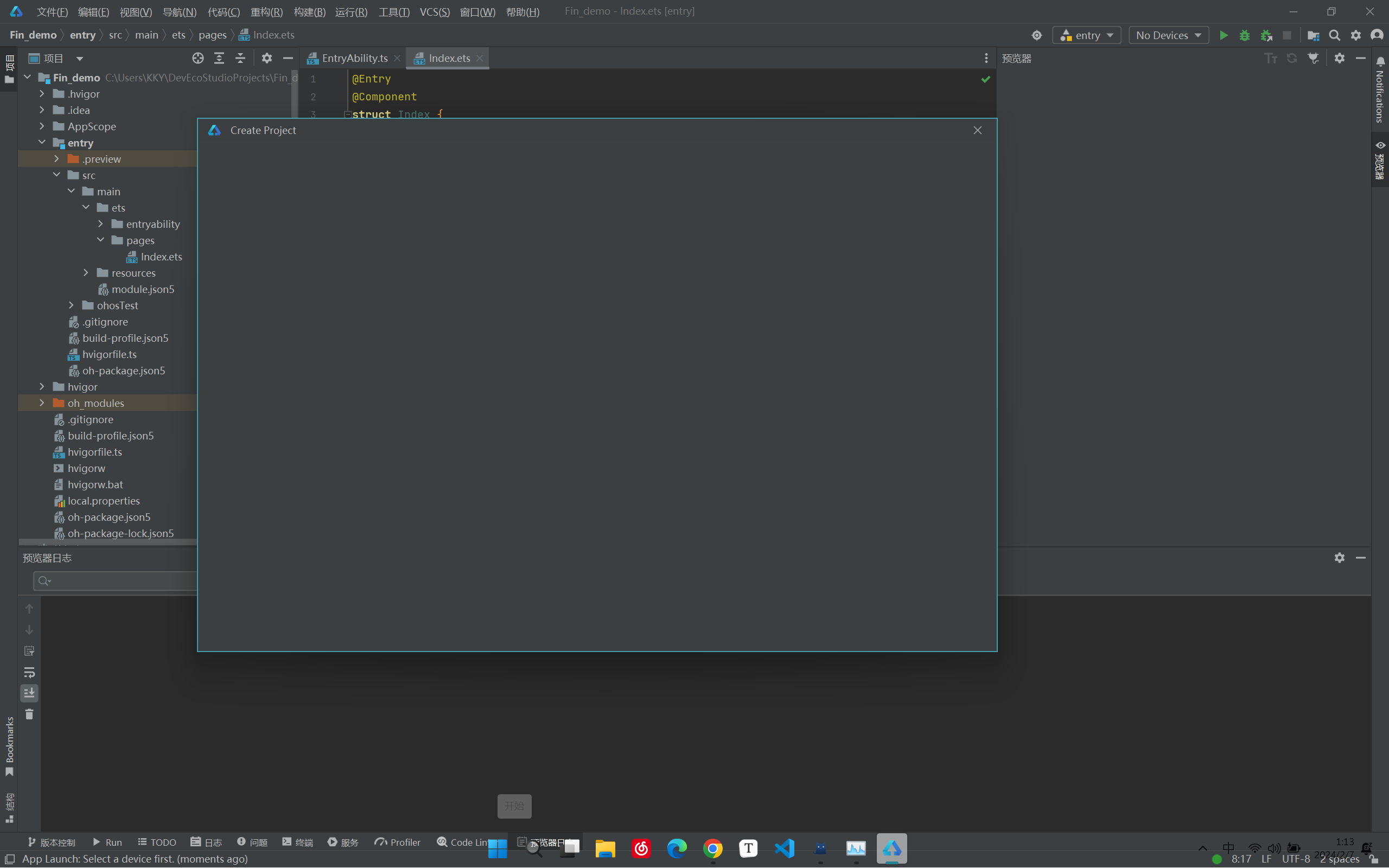Image resolution: width=1389 pixels, height=868 pixels.
Task: Click the 2 spaces indent status item
Action: [x=1339, y=859]
